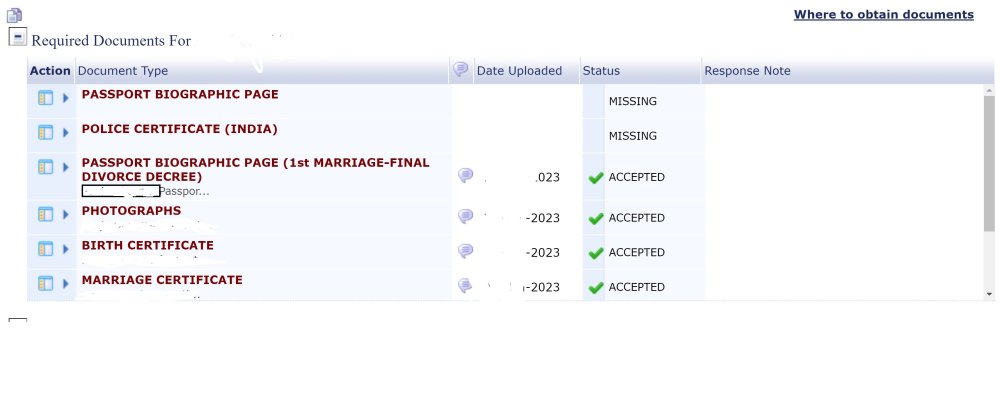
Task: Click comment bubble icon in table header
Action: (x=460, y=69)
